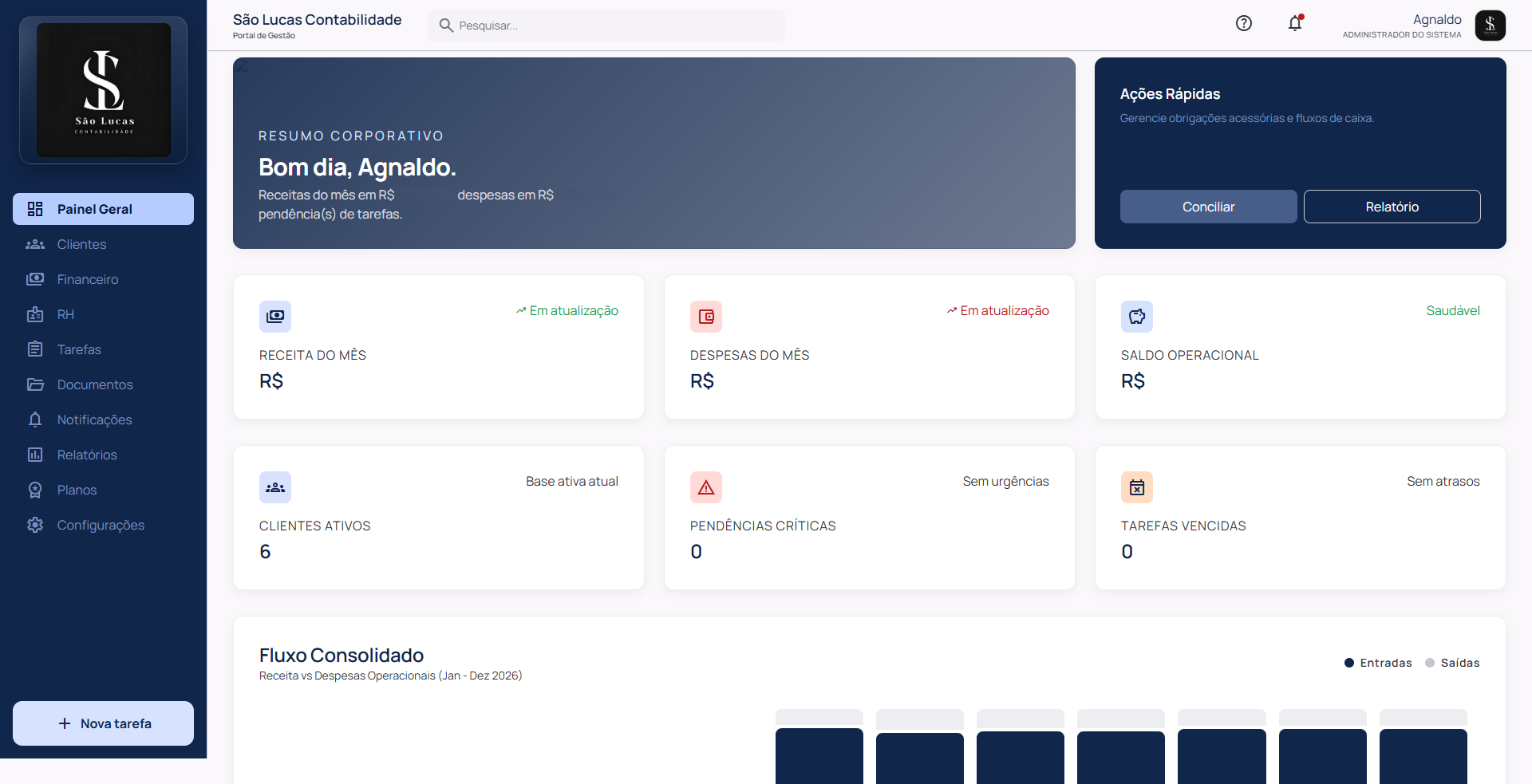Open Planos page
This screenshot has height=784, width=1532.
pos(103,490)
